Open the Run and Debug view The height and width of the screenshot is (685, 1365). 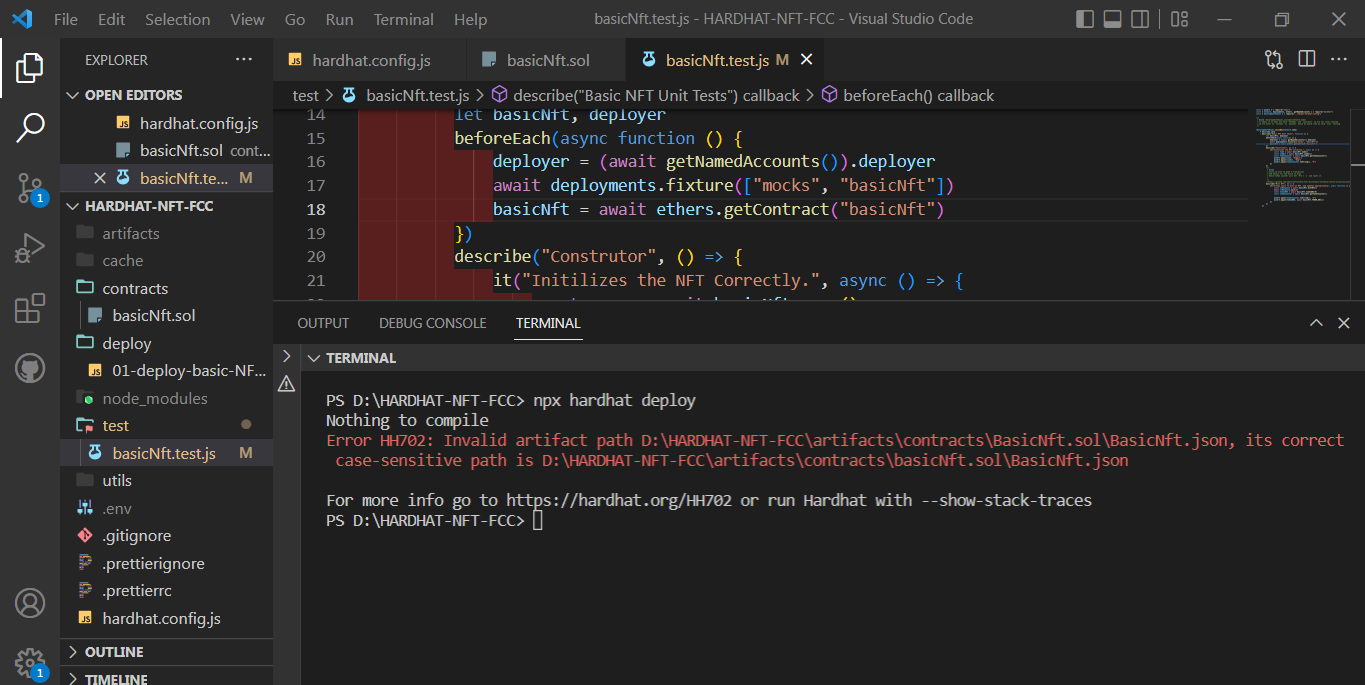(29, 247)
